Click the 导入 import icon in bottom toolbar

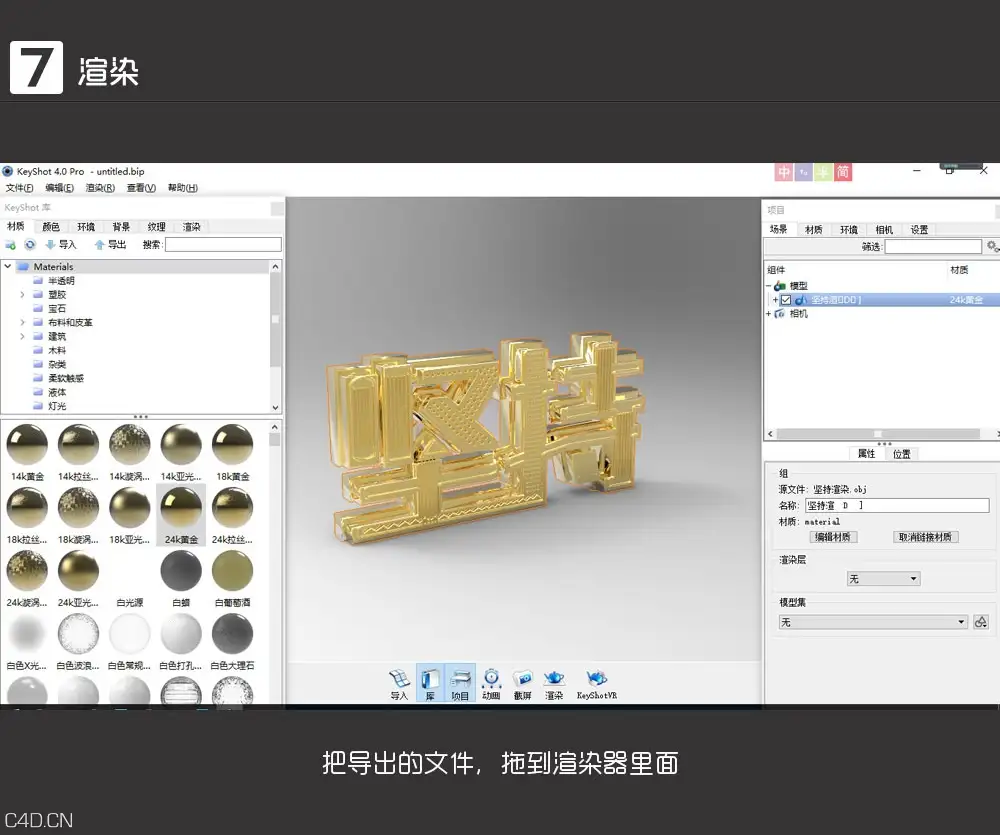399,684
